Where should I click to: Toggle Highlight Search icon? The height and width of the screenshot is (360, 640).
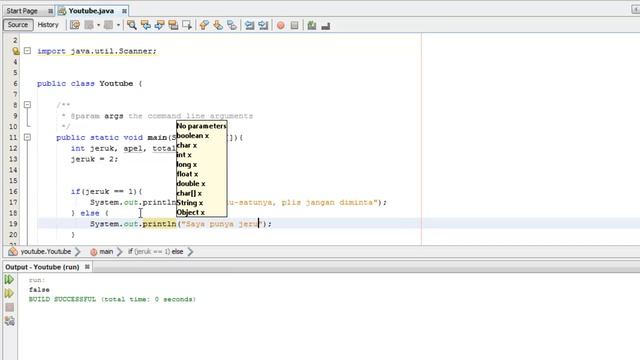tap(173, 25)
